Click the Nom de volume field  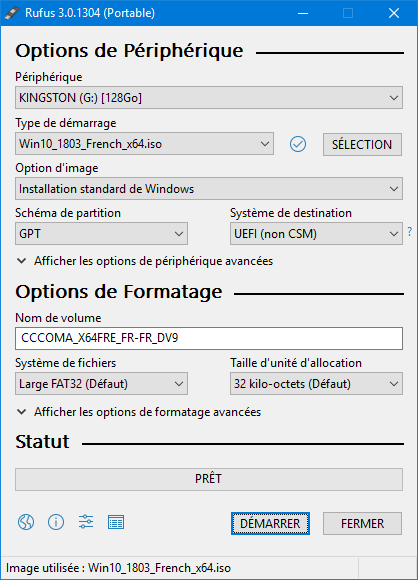click(209, 338)
